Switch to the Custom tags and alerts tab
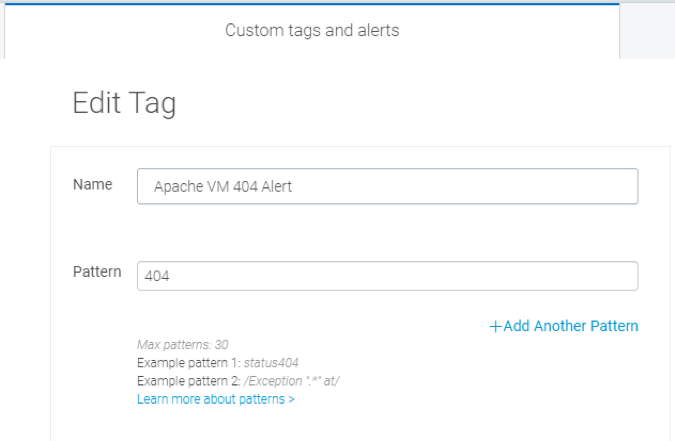The width and height of the screenshot is (675, 441). coord(312,30)
